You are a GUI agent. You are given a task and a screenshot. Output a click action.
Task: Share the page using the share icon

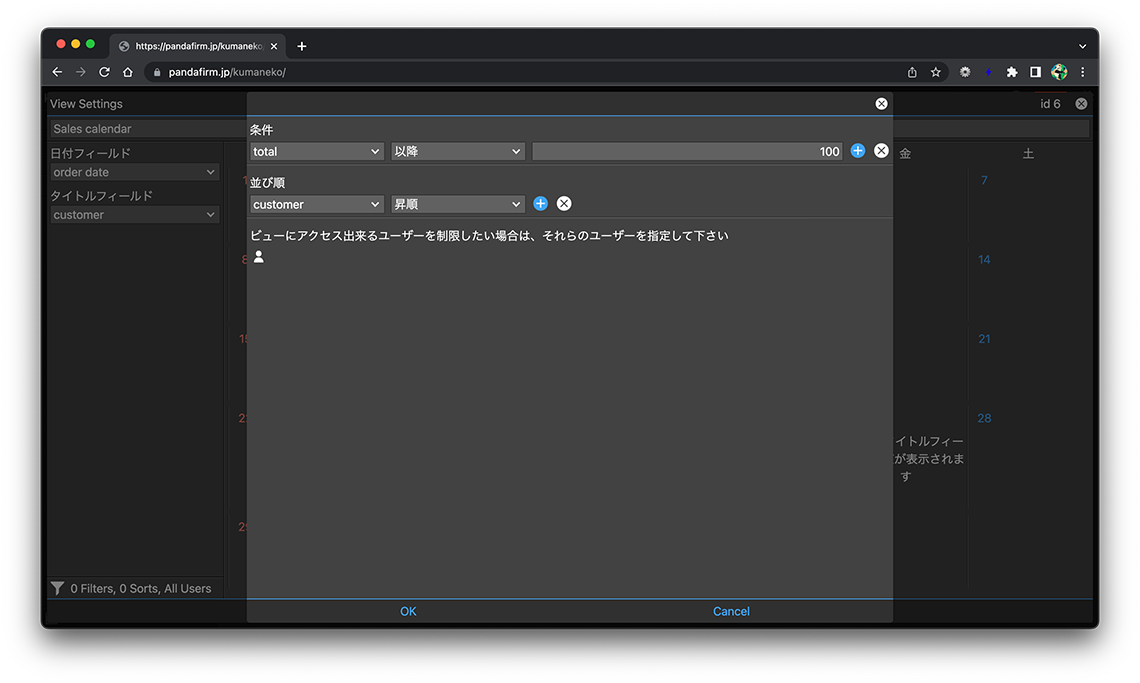pos(912,72)
